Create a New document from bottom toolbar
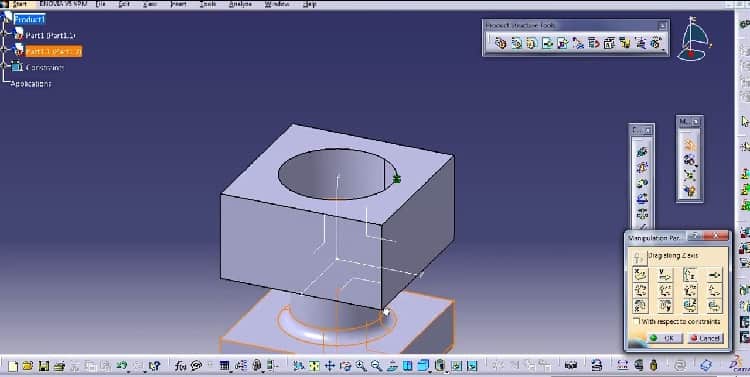This screenshot has width=750, height=377. [x=13, y=366]
